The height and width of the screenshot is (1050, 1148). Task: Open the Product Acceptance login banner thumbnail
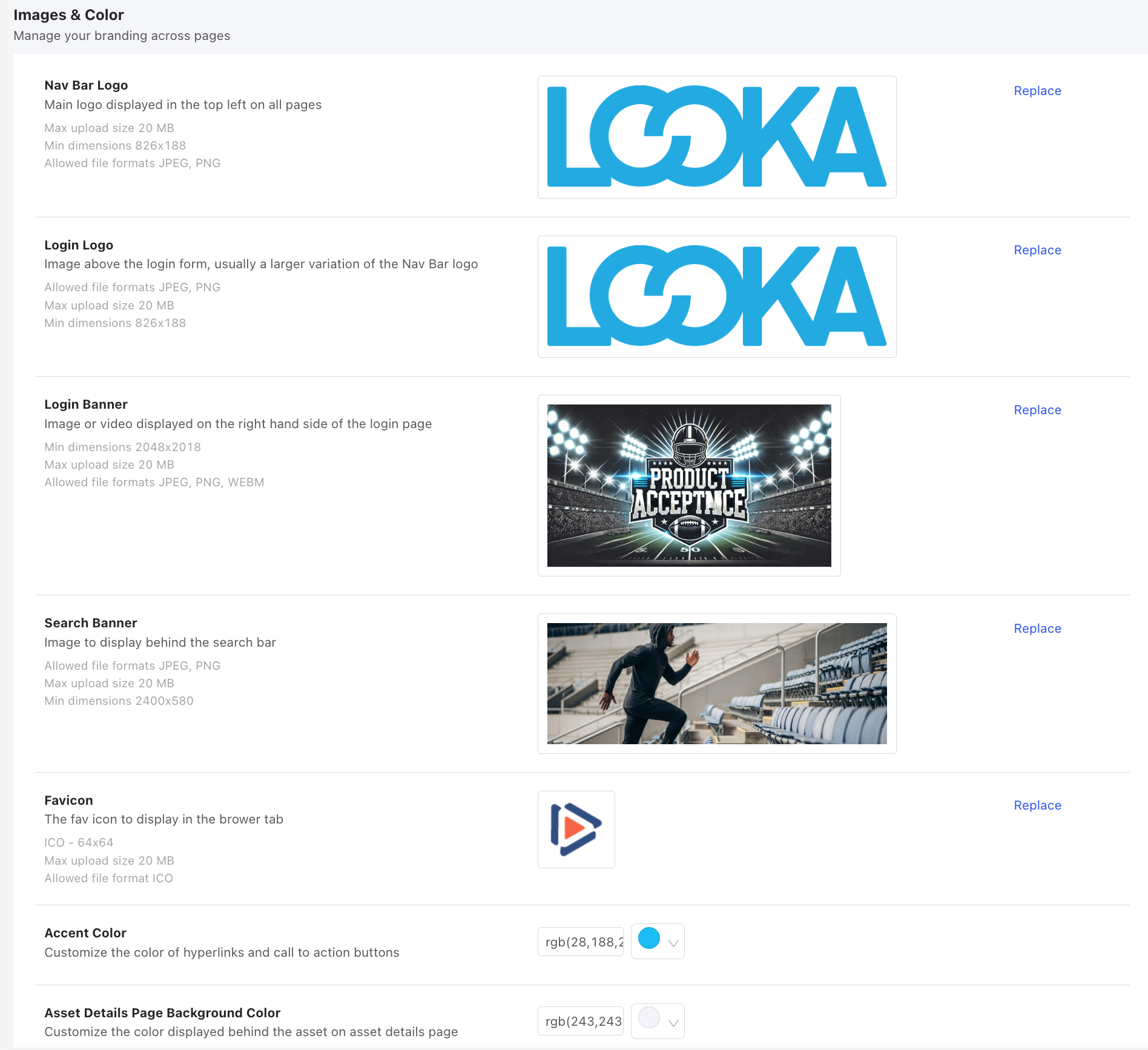[x=689, y=486]
